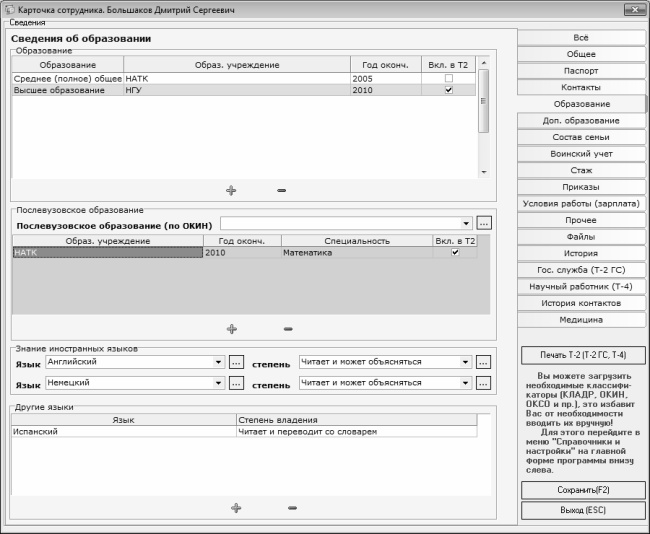Image resolution: width=650 pixels, height=534 pixels.
Task: Add postgraduate education entry with plus icon
Action: point(231,328)
